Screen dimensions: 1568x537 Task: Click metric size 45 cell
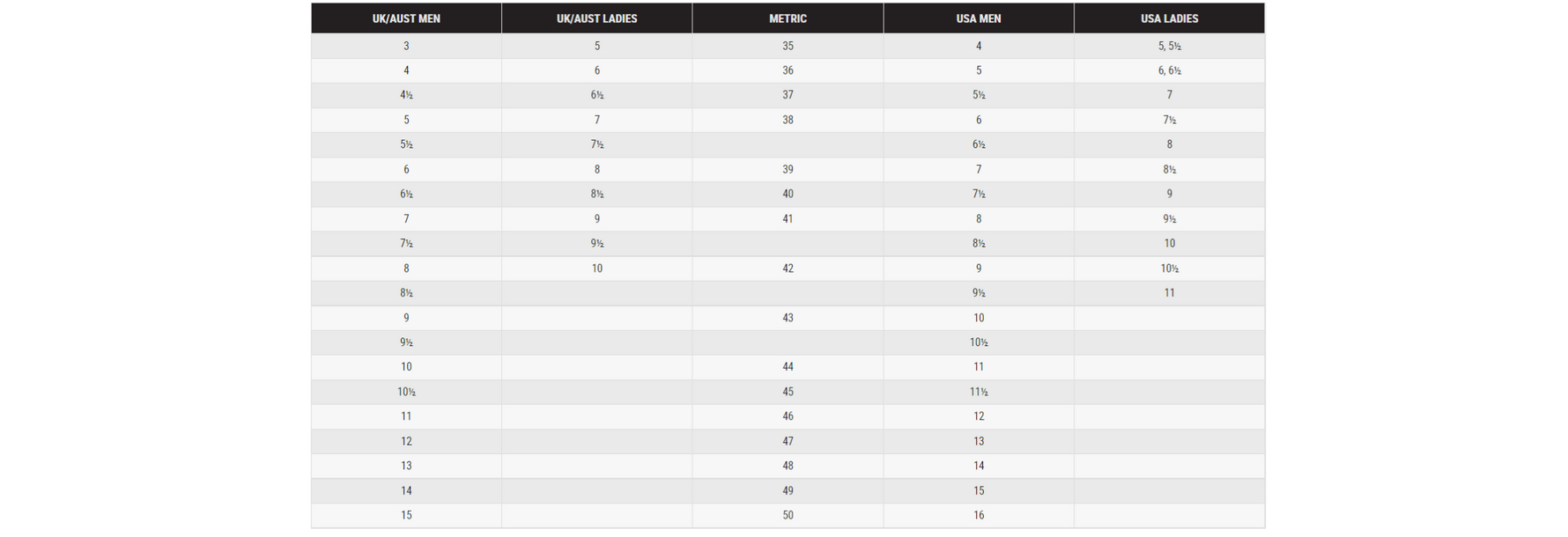click(788, 392)
